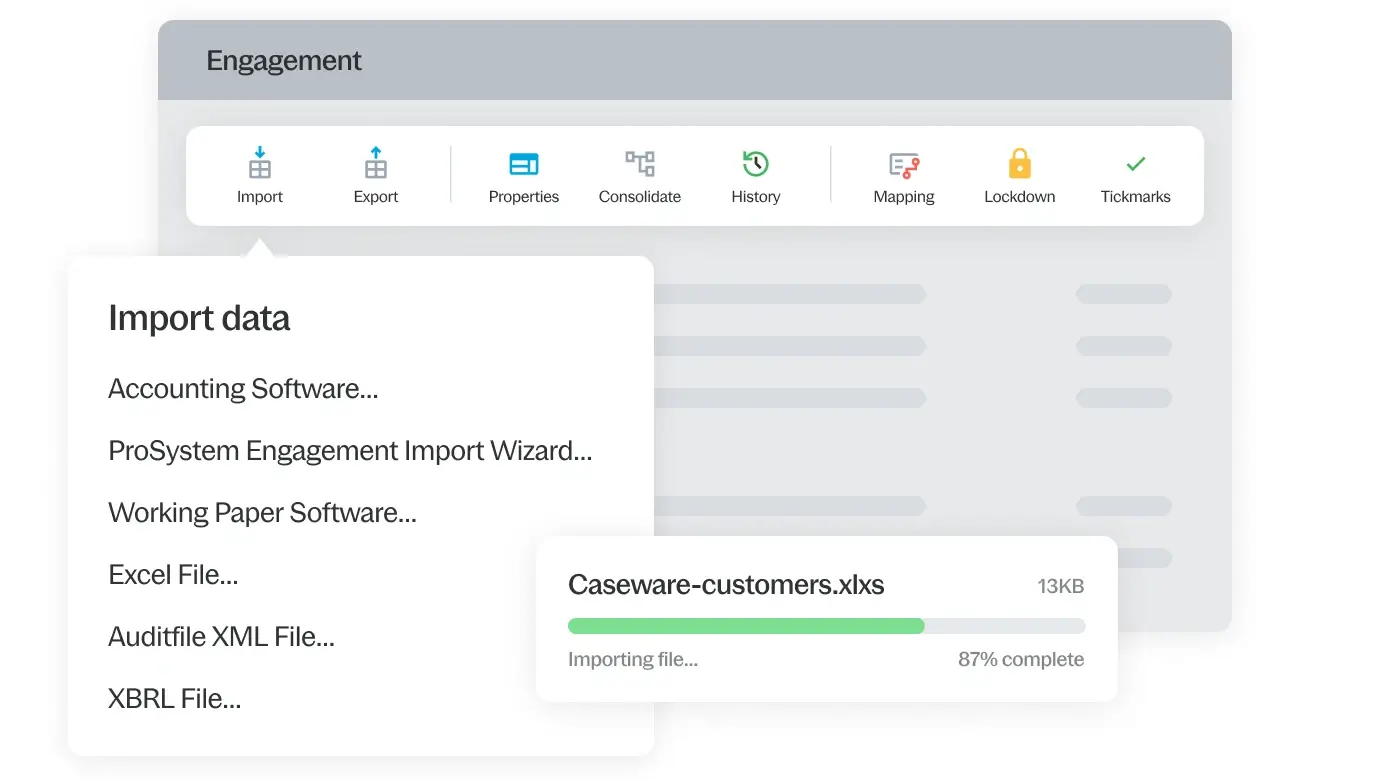
Task: Select the Consolidate tool icon
Action: click(x=640, y=164)
